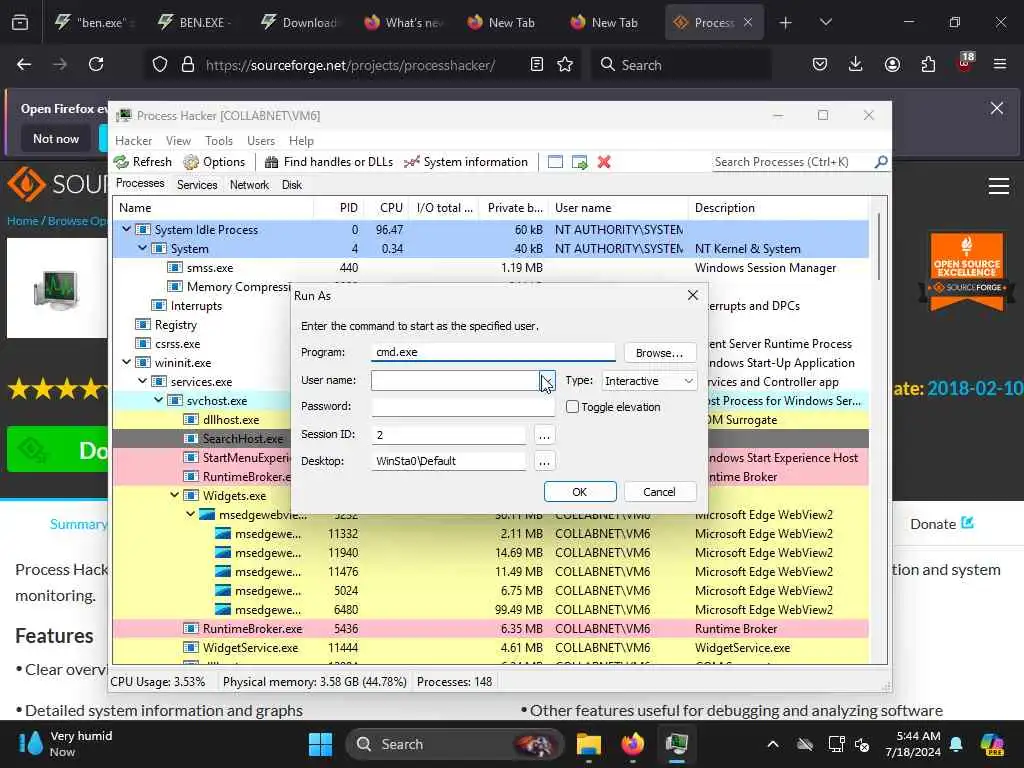Select the smss.exe process row
Image resolution: width=1024 pixels, height=768 pixels.
point(490,268)
